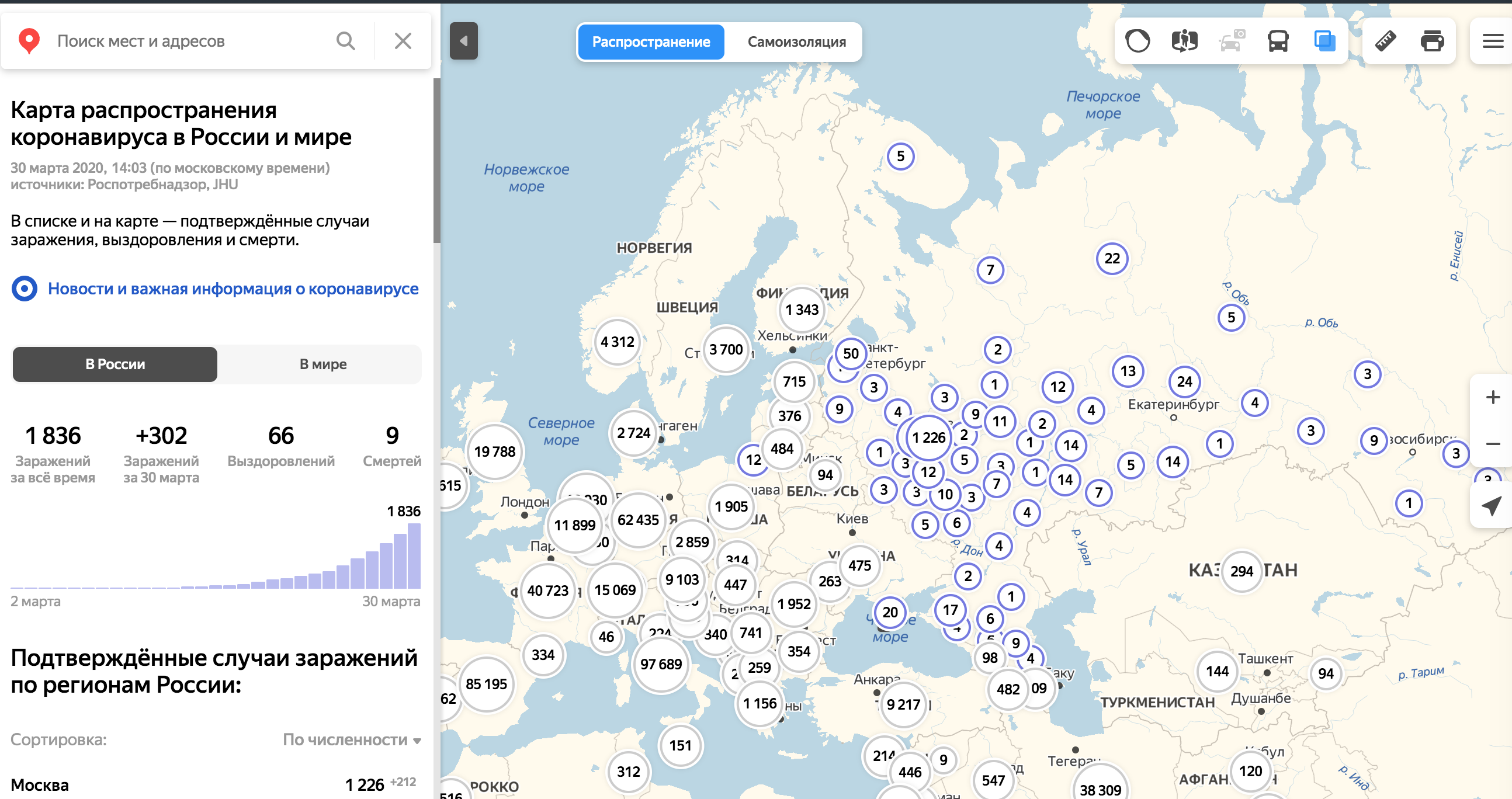Toggle the traffic layer circle icon
Screen dimensions: 1512x799
coord(1138,41)
